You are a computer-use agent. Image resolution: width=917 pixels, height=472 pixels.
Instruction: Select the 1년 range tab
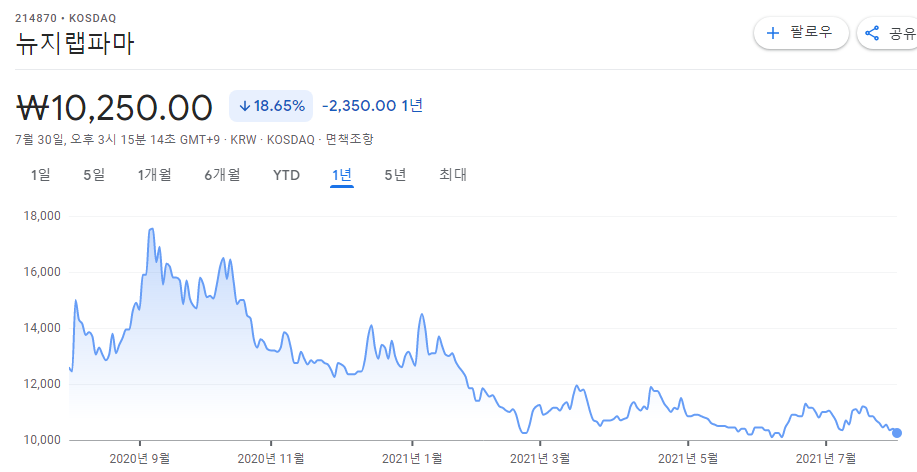(342, 175)
